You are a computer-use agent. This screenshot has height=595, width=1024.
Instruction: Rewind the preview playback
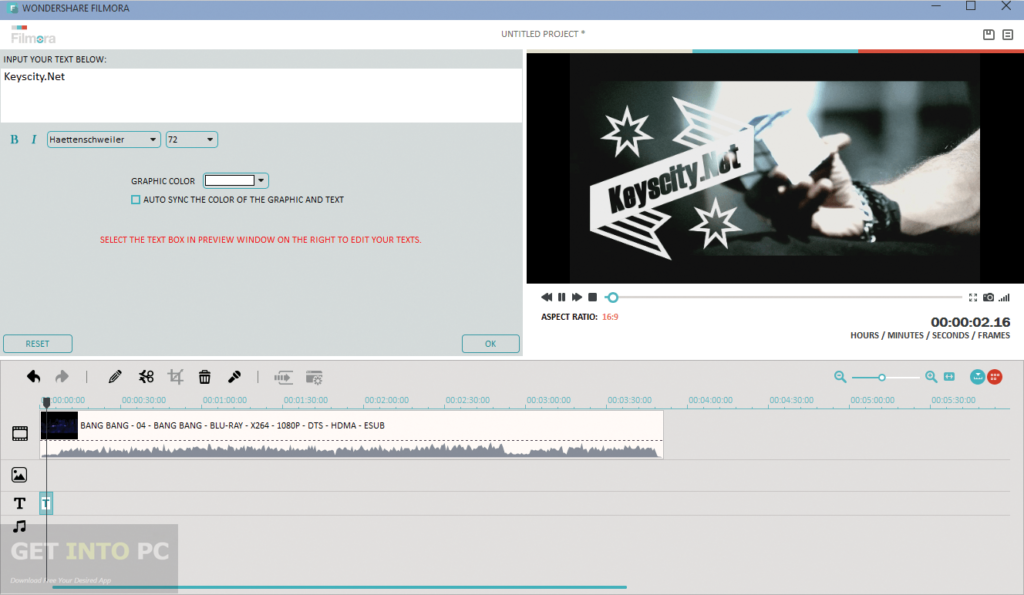point(547,297)
